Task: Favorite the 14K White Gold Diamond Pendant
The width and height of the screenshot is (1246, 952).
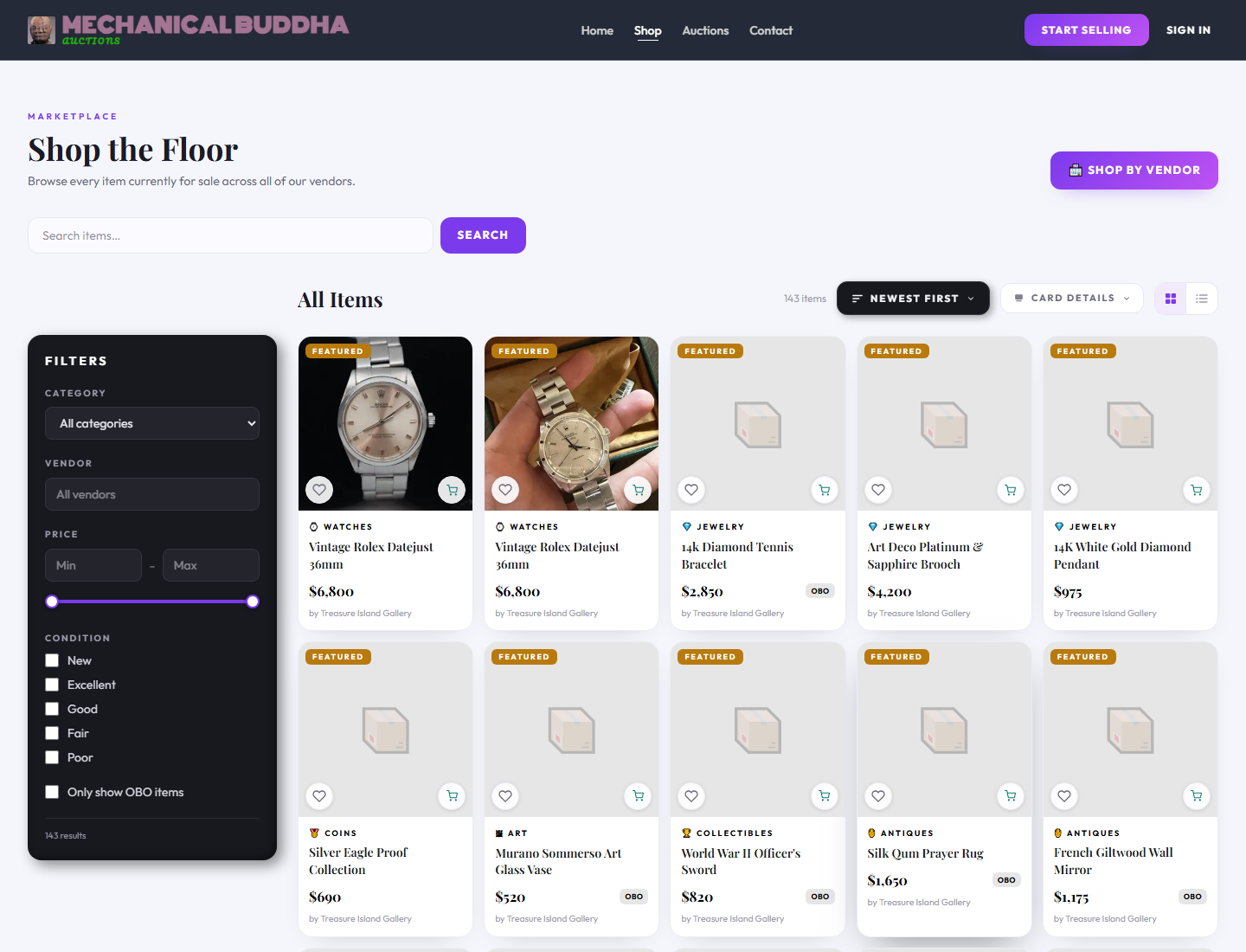Action: tap(1064, 490)
